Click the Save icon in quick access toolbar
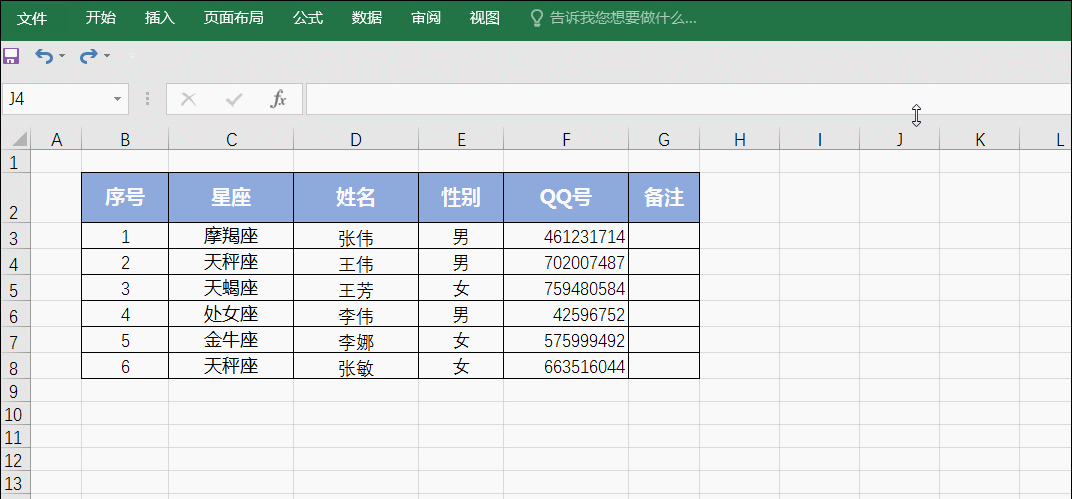The height and width of the screenshot is (499, 1072). pyautogui.click(x=11, y=56)
